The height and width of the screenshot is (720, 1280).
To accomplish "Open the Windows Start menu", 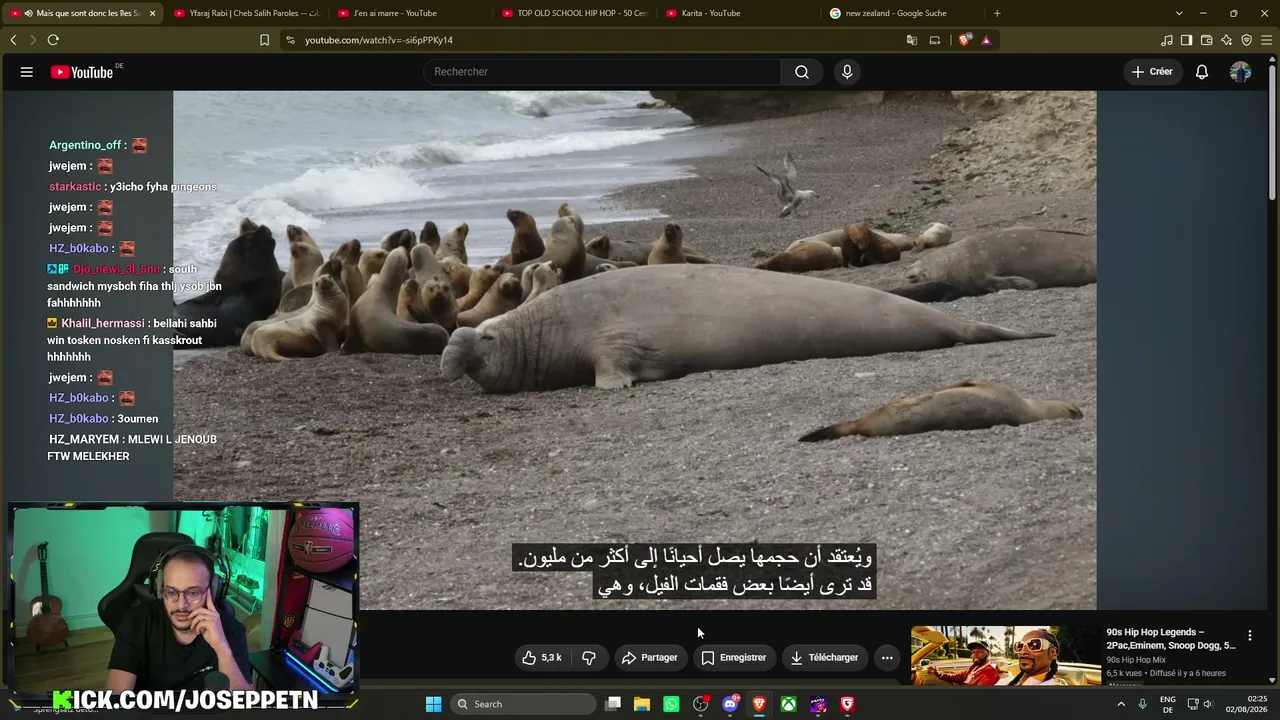I will pyautogui.click(x=433, y=704).
